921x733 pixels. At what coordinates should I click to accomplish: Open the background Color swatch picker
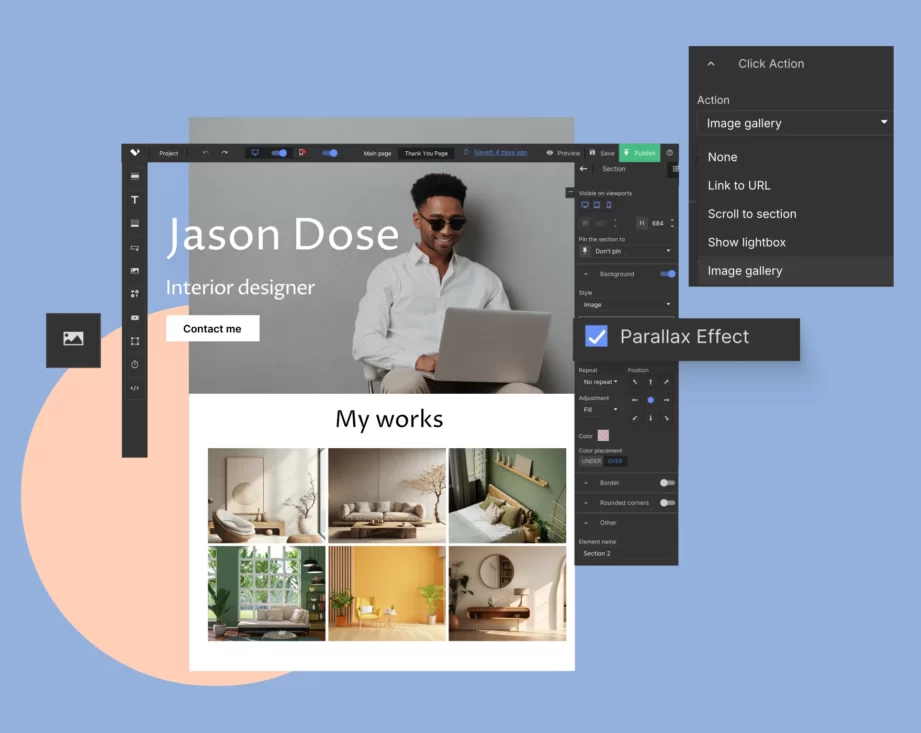click(x=604, y=435)
